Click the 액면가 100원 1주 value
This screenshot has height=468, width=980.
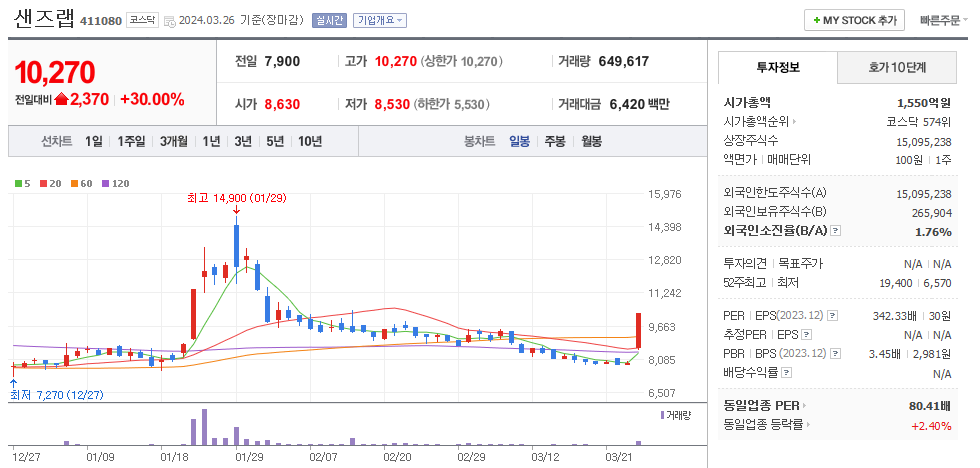923,160
